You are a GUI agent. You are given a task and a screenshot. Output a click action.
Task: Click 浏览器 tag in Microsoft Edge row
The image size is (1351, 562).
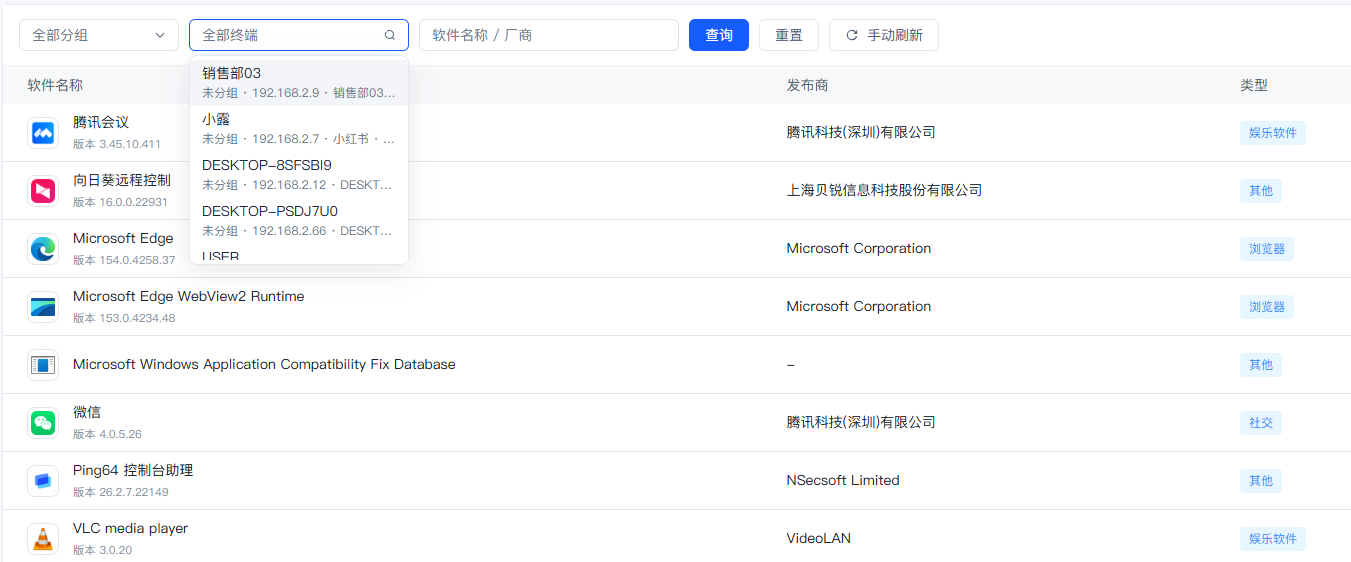coord(1267,249)
